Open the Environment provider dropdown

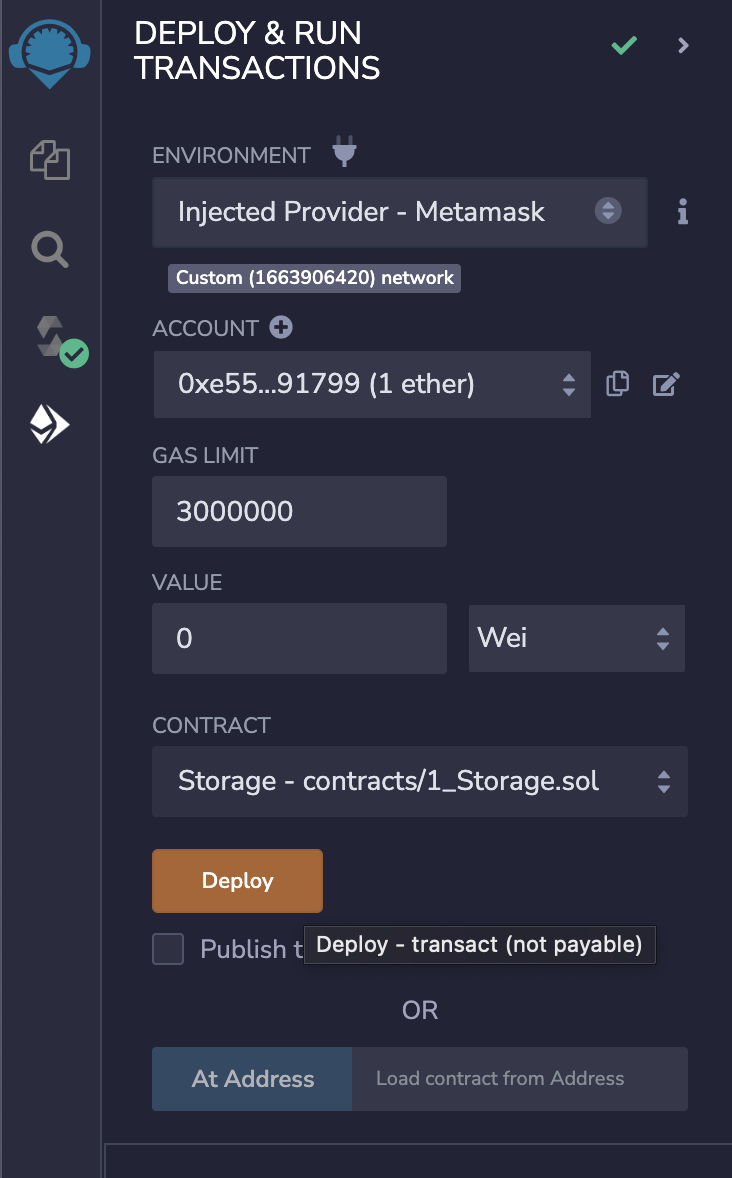tap(399, 212)
